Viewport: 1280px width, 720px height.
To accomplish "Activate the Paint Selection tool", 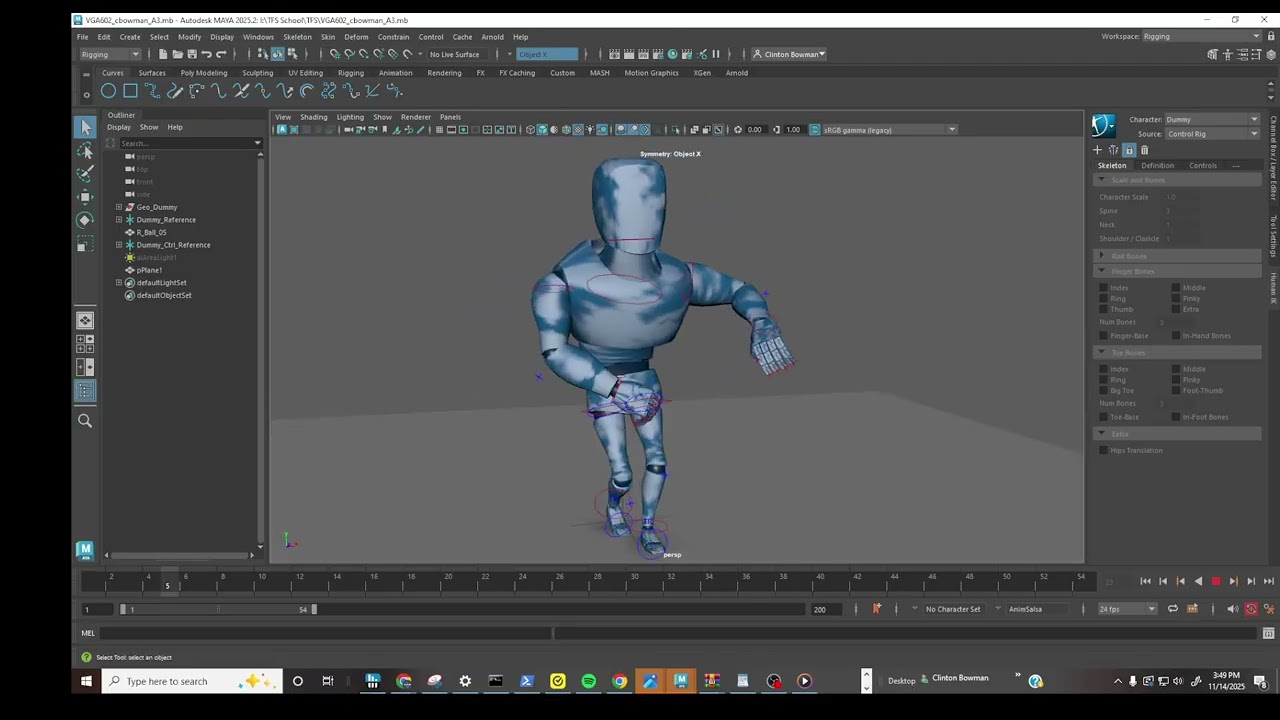I will [85, 174].
